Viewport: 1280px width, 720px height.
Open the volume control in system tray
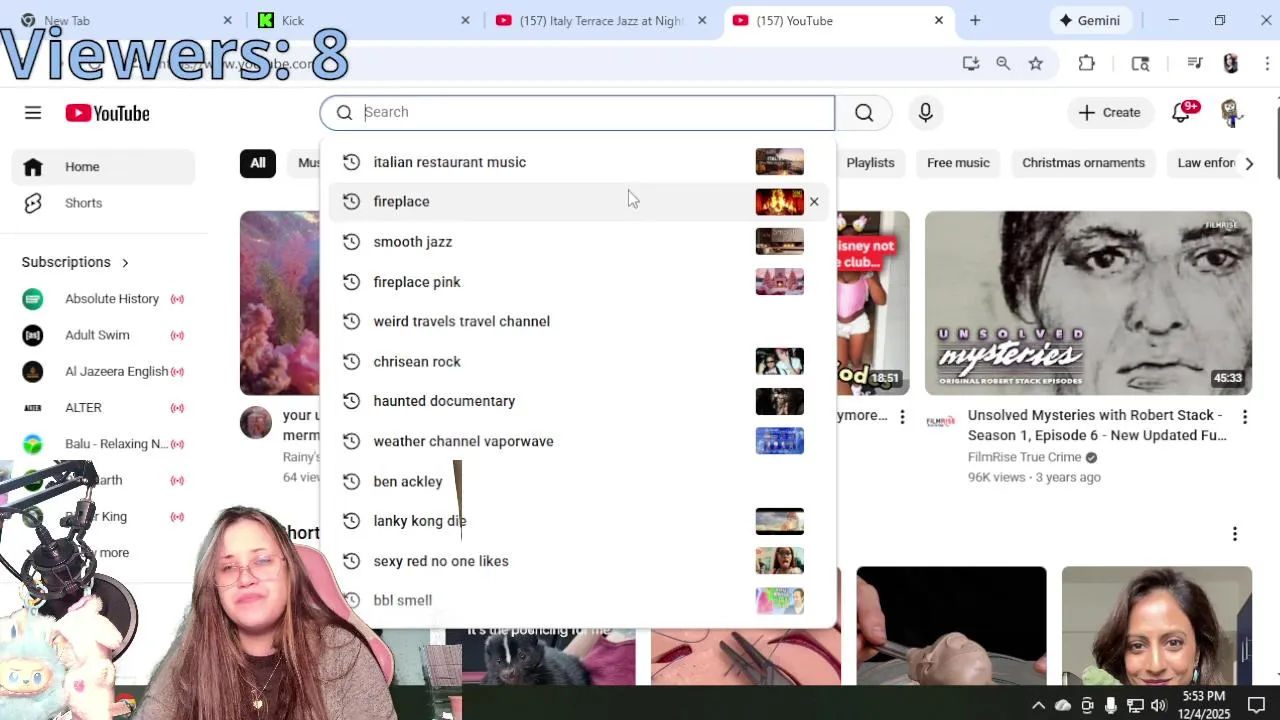[1159, 705]
